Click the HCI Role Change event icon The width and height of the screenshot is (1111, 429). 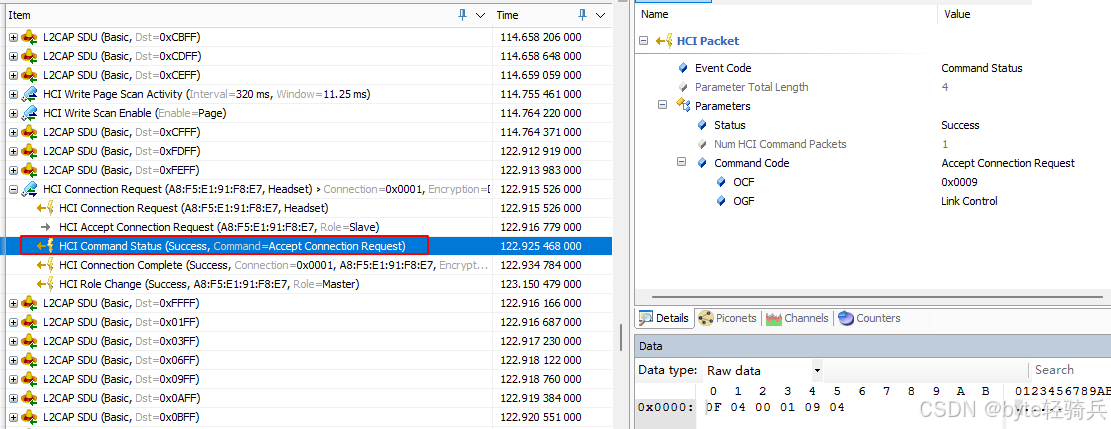45,284
